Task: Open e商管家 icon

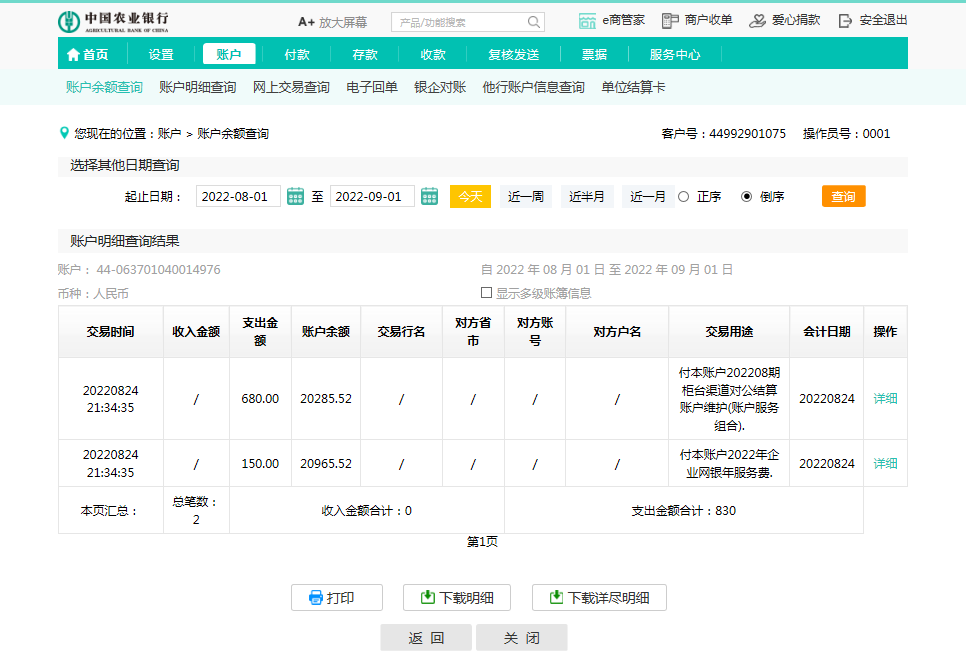Action: click(587, 21)
